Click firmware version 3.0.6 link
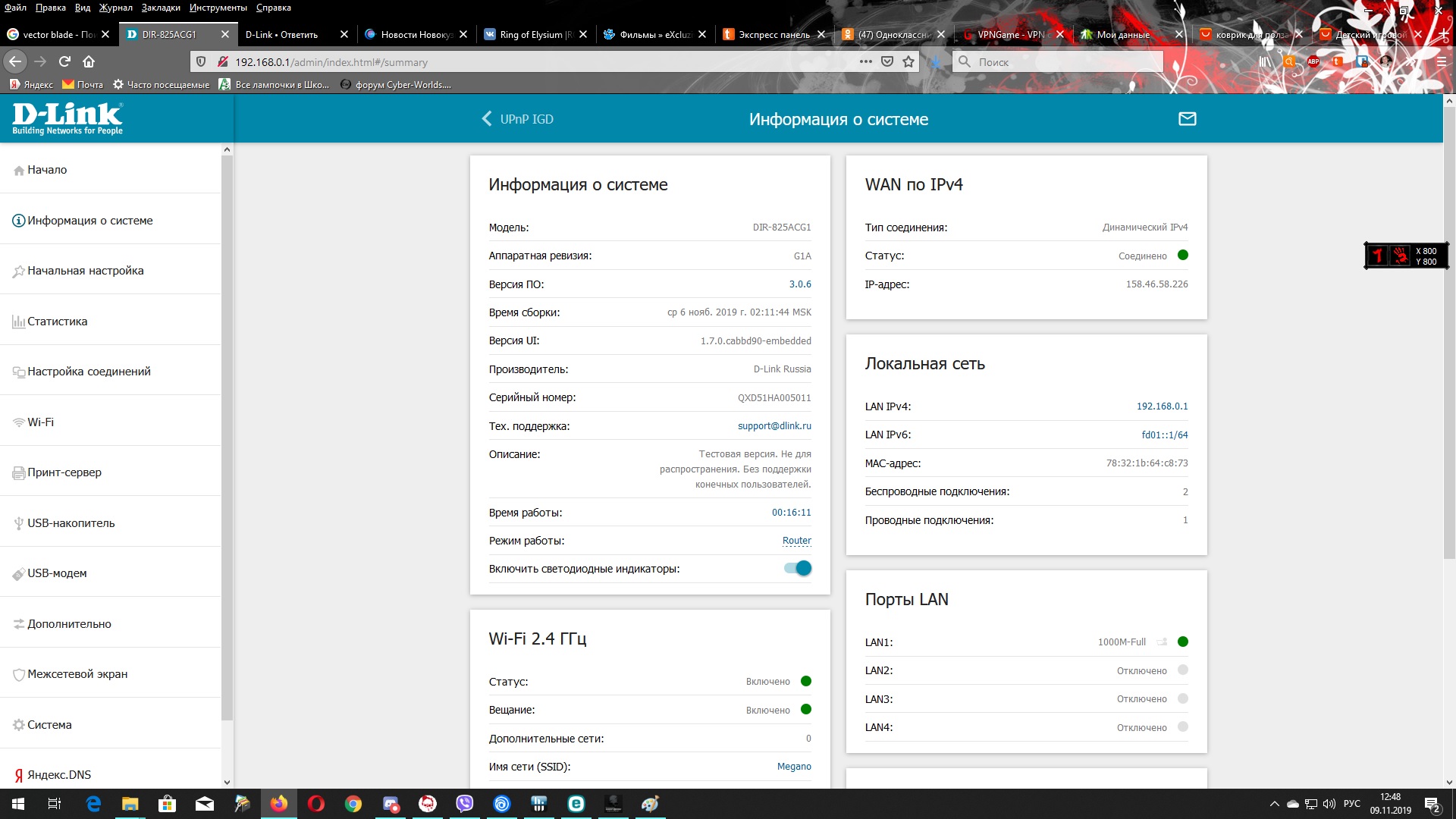The height and width of the screenshot is (819, 1456). click(799, 284)
